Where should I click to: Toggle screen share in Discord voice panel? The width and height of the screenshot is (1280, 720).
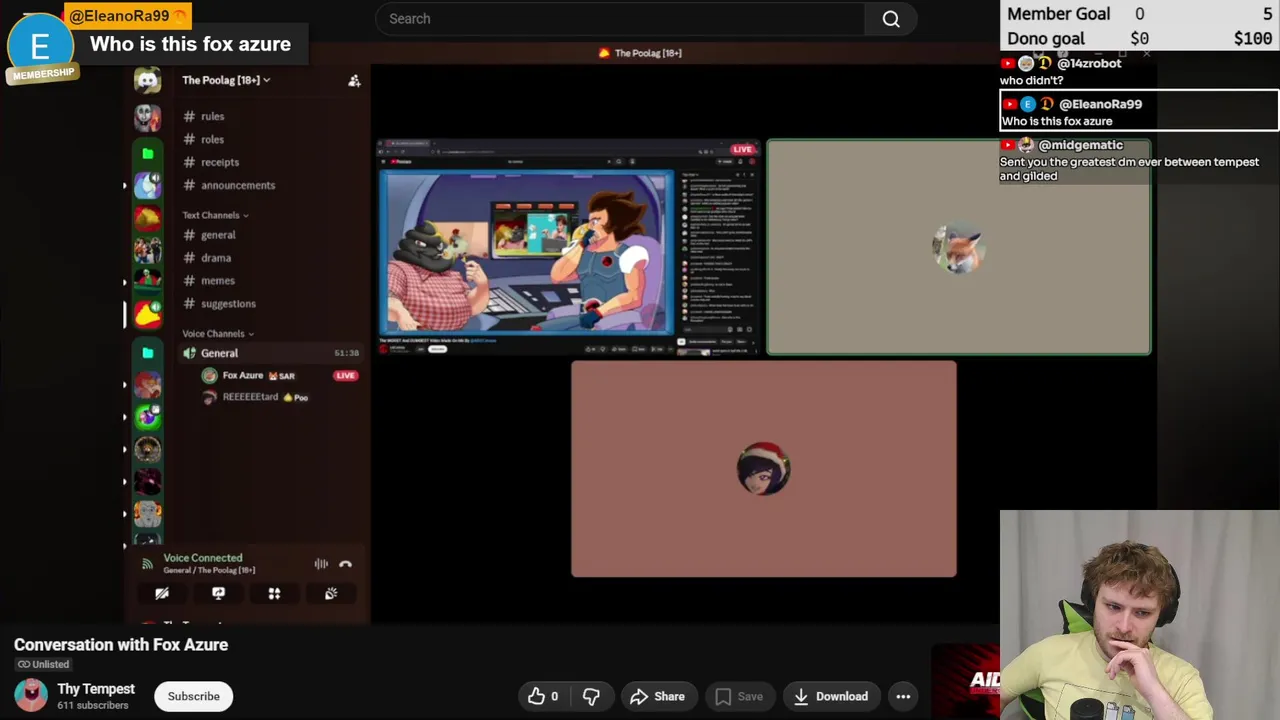(218, 594)
